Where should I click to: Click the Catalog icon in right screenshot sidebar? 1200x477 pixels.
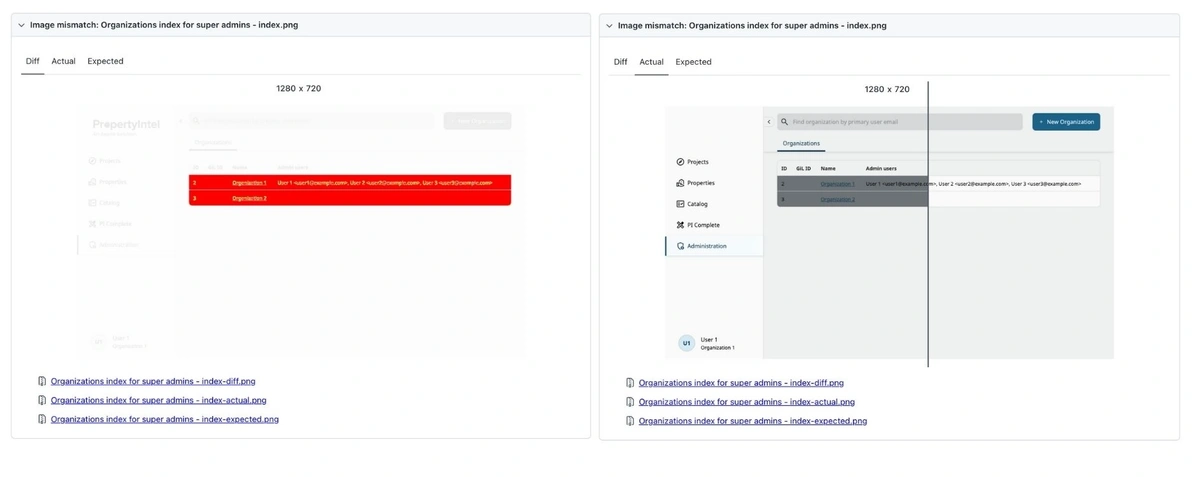click(680, 204)
